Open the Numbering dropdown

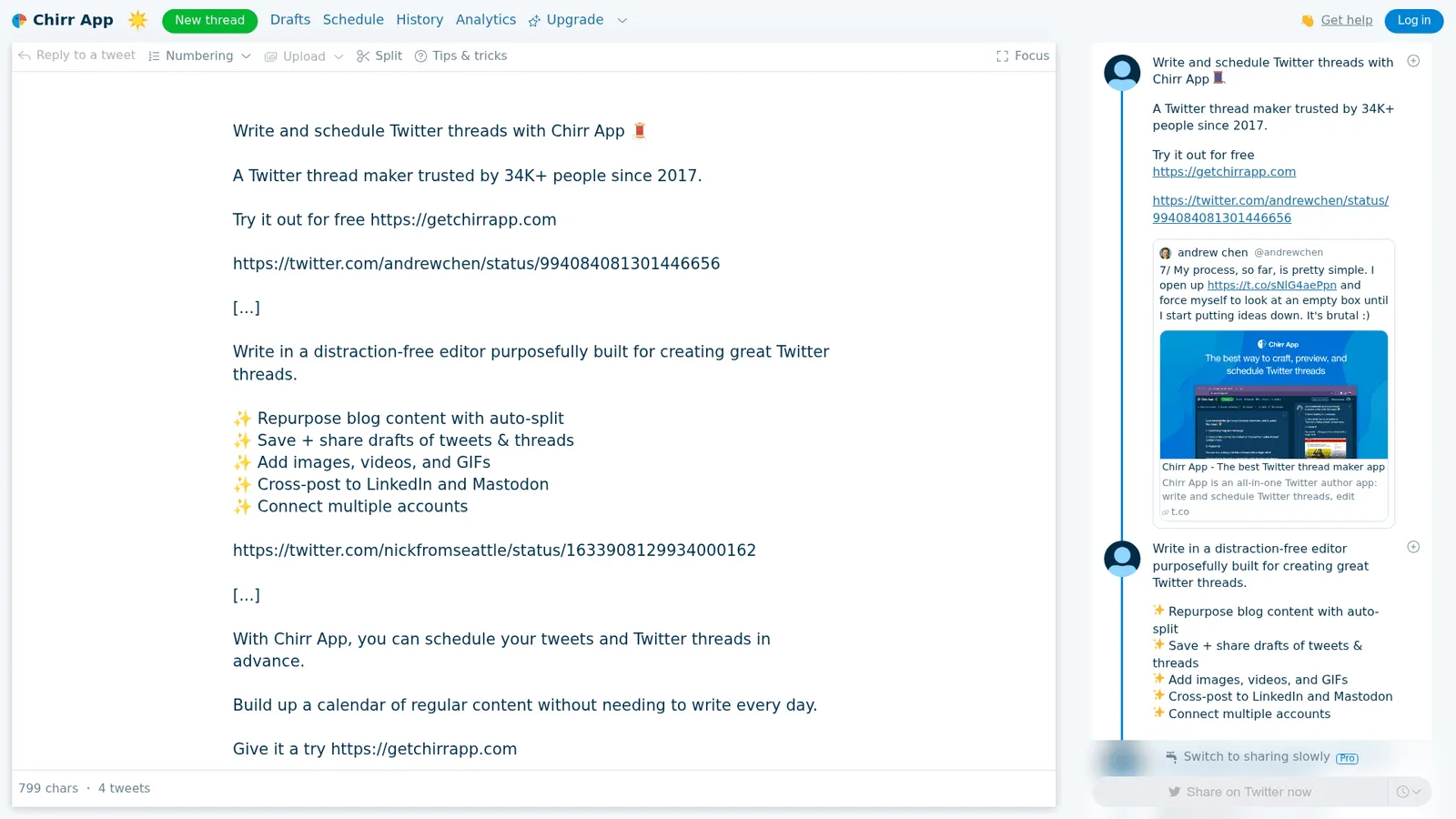coord(199,56)
